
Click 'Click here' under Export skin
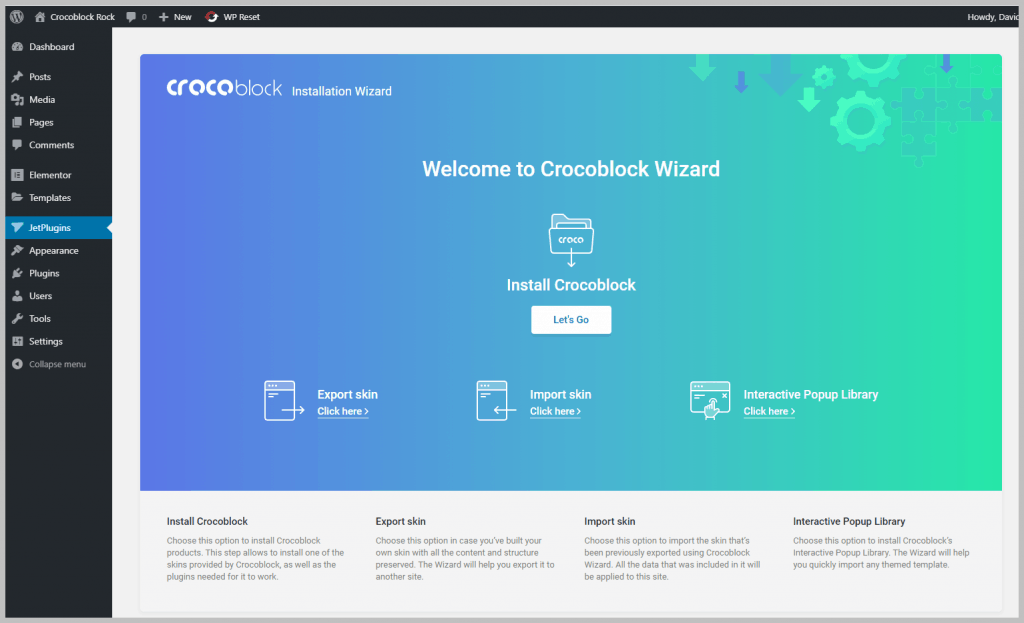(x=342, y=410)
